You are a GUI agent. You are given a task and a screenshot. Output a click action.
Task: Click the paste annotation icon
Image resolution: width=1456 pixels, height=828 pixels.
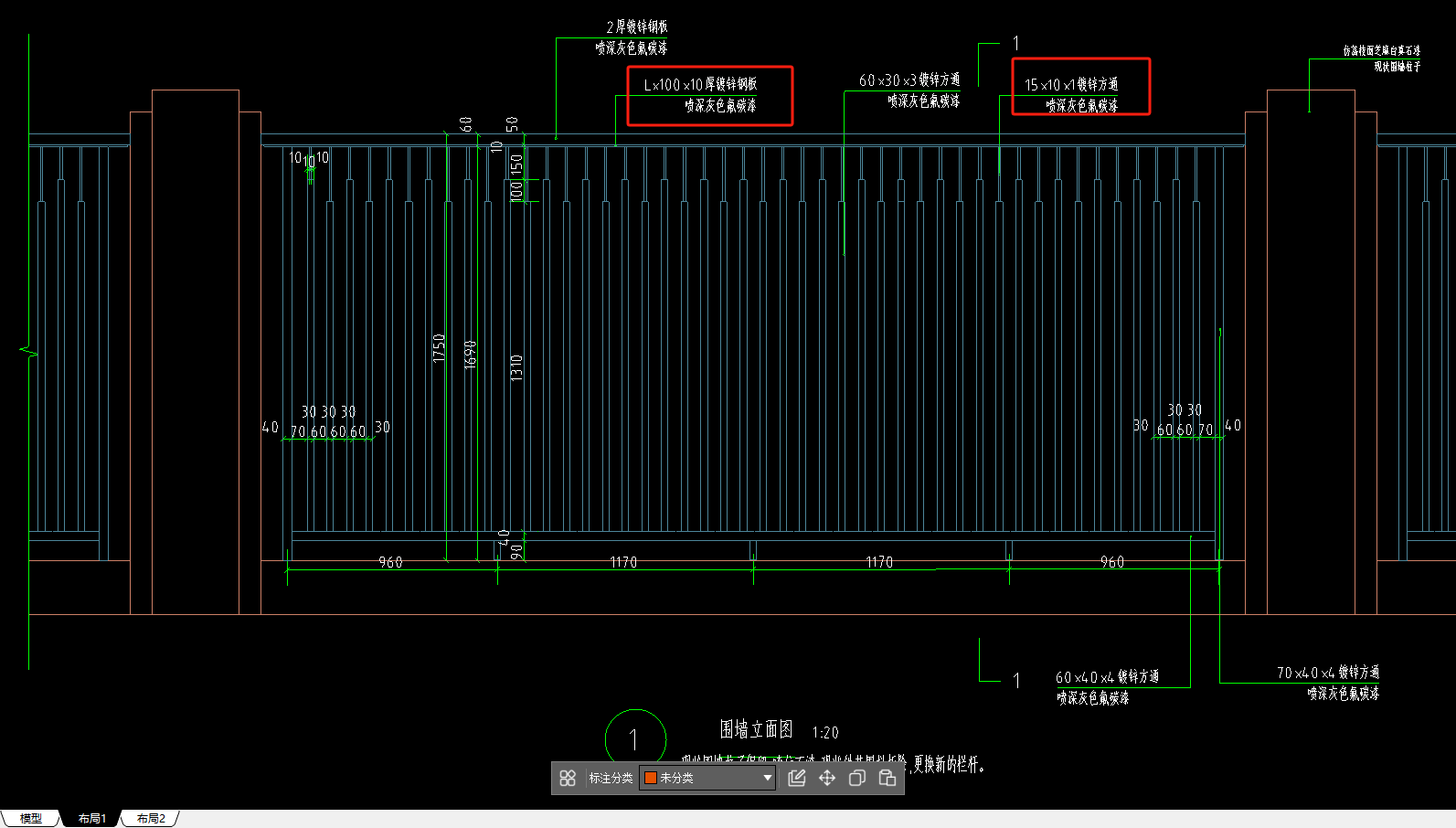[x=887, y=778]
